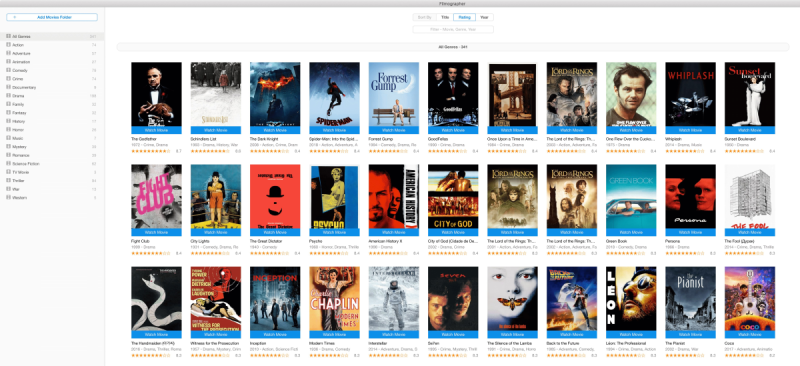Image resolution: width=800 pixels, height=366 pixels.
Task: Watch Movie button under Forrest Gump
Action: pyautogui.click(x=394, y=130)
